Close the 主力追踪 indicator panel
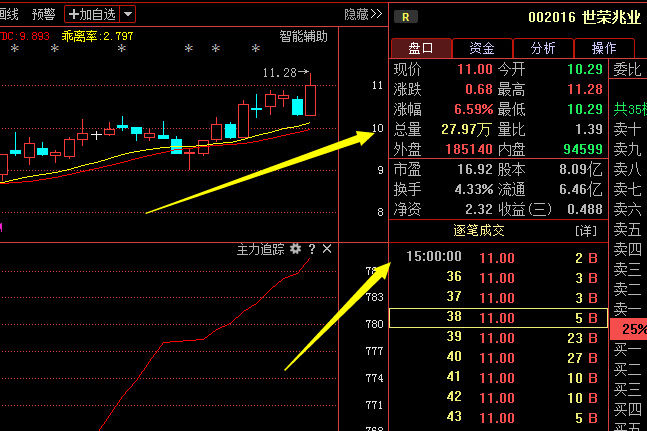647x431 pixels. pos(327,248)
